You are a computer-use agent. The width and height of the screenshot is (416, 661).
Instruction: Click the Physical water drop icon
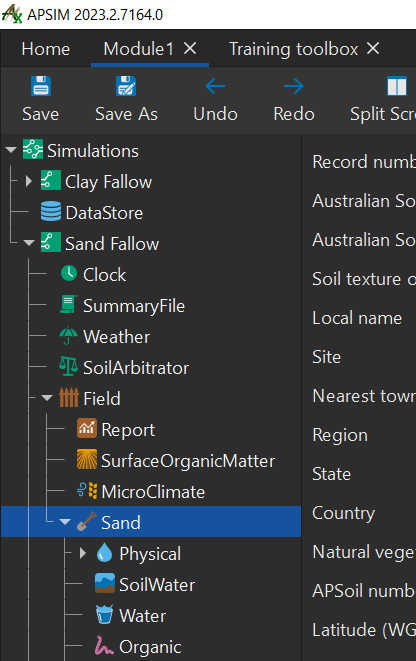[104, 552]
